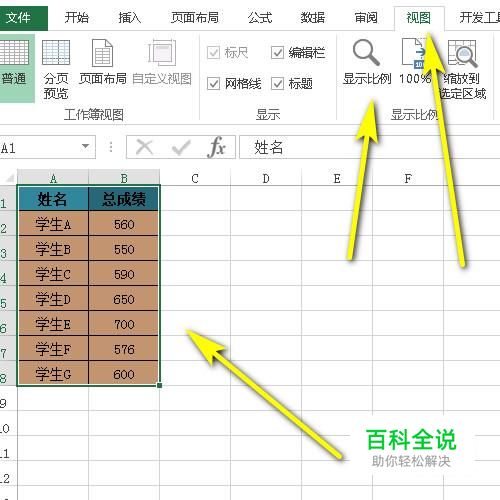This screenshot has height=500, width=500.
Task: Zoom to selection (缩放到选定区域)
Action: pos(463,69)
